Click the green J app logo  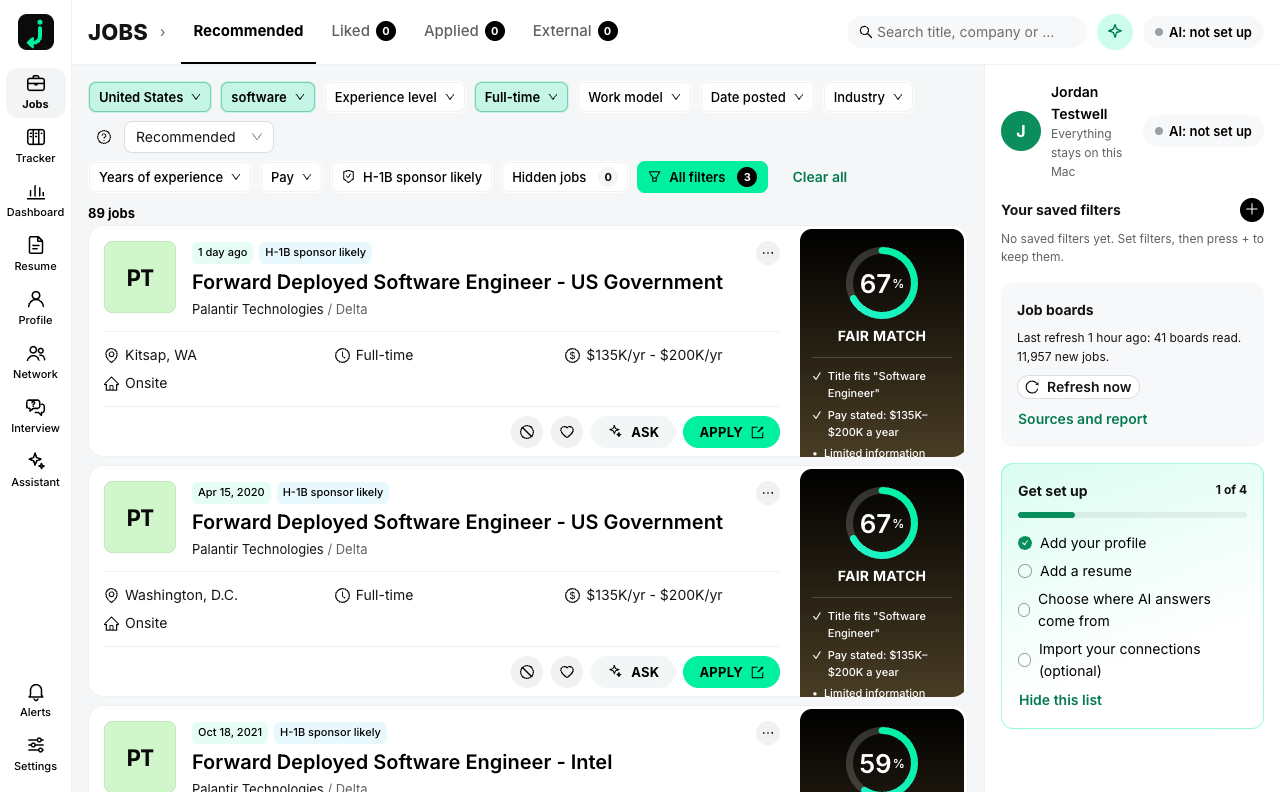(x=36, y=32)
